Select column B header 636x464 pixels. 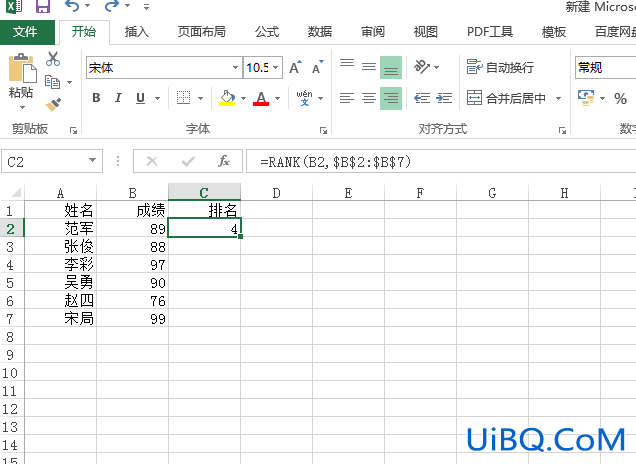(132, 193)
